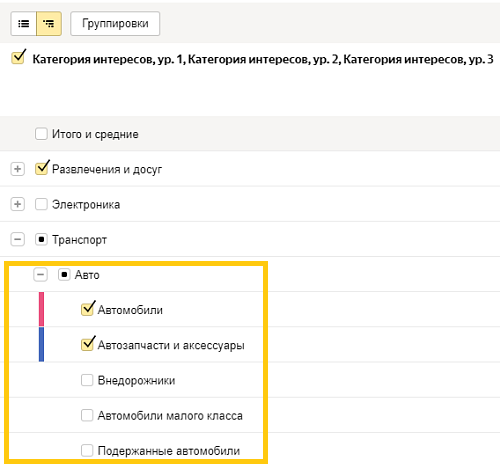Screen dimensions: 500x465
Task: Toggle the Транспорт partial checkbox
Action: pos(41,239)
